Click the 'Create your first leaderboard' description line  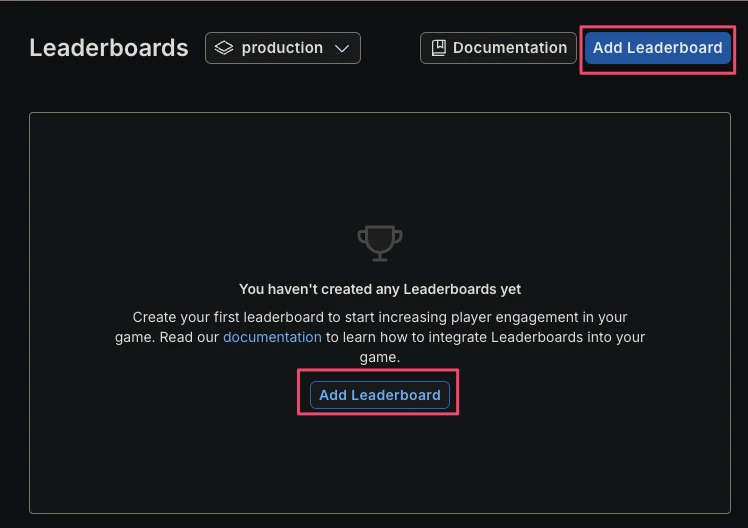click(x=380, y=317)
